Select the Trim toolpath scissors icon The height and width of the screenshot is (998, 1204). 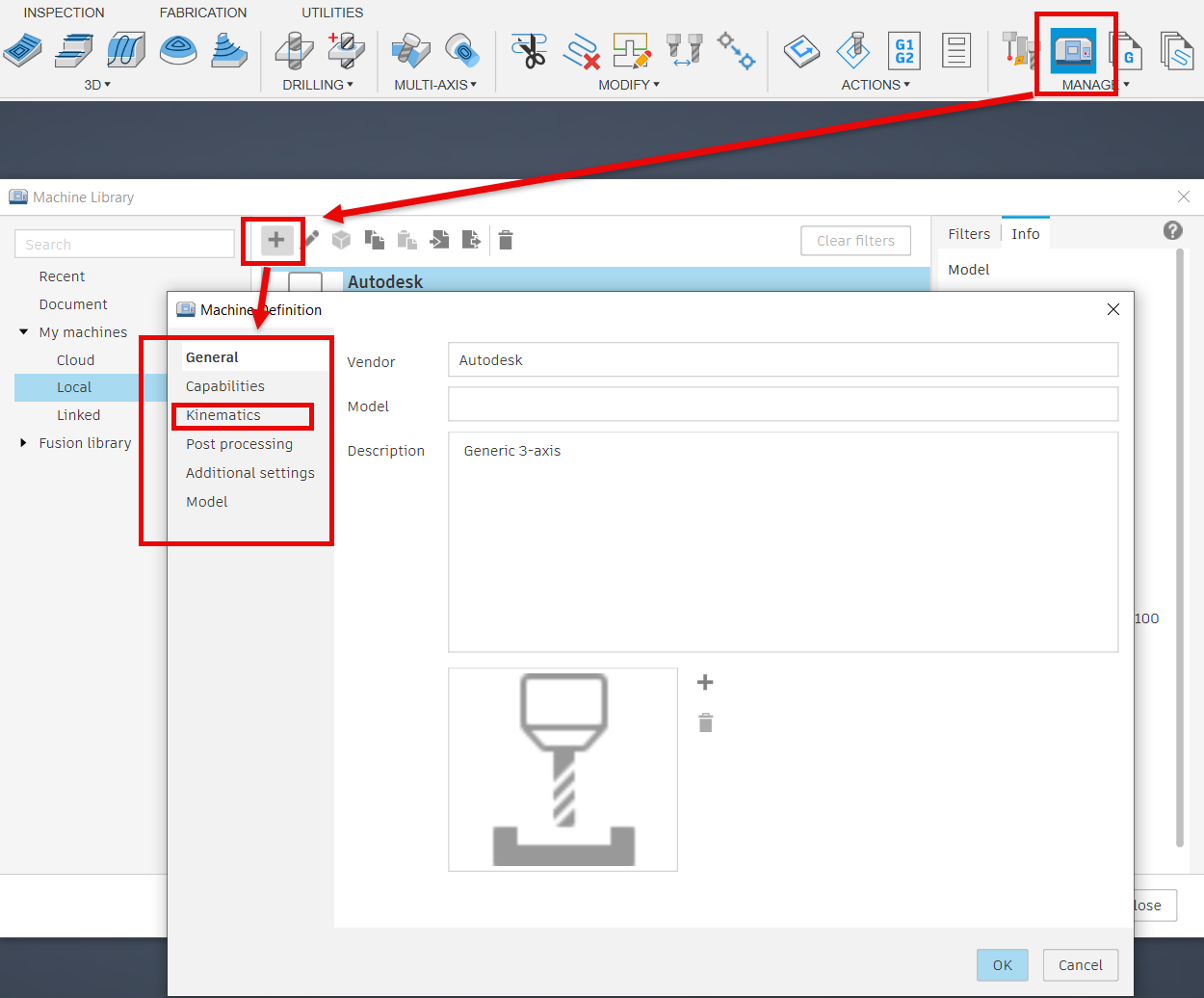click(531, 50)
